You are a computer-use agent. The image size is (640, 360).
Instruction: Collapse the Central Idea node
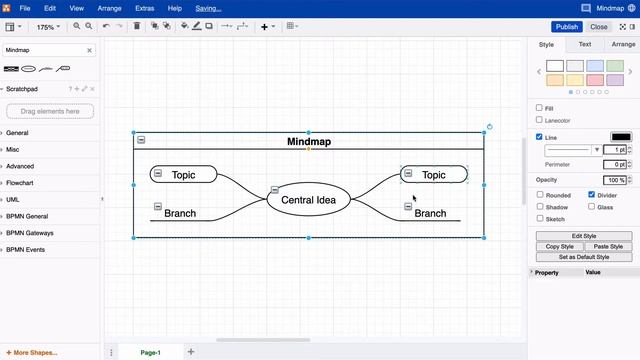click(x=275, y=190)
